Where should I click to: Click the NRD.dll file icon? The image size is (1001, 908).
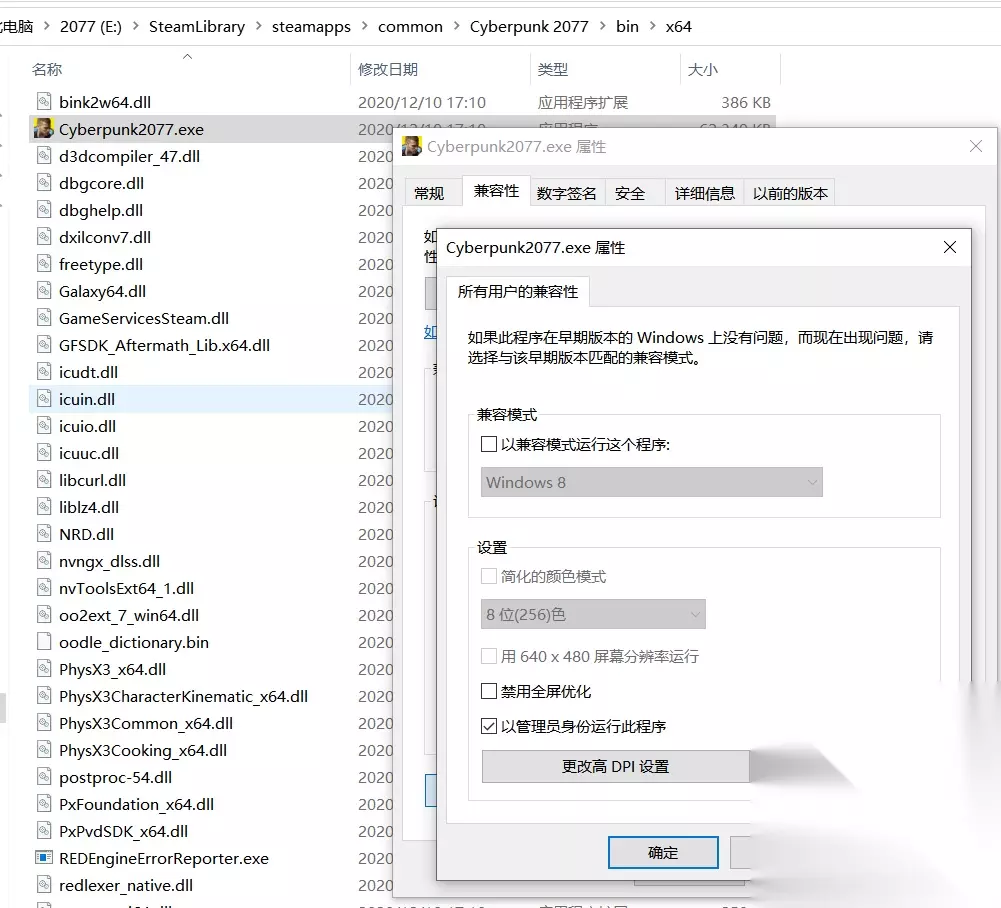click(43, 534)
